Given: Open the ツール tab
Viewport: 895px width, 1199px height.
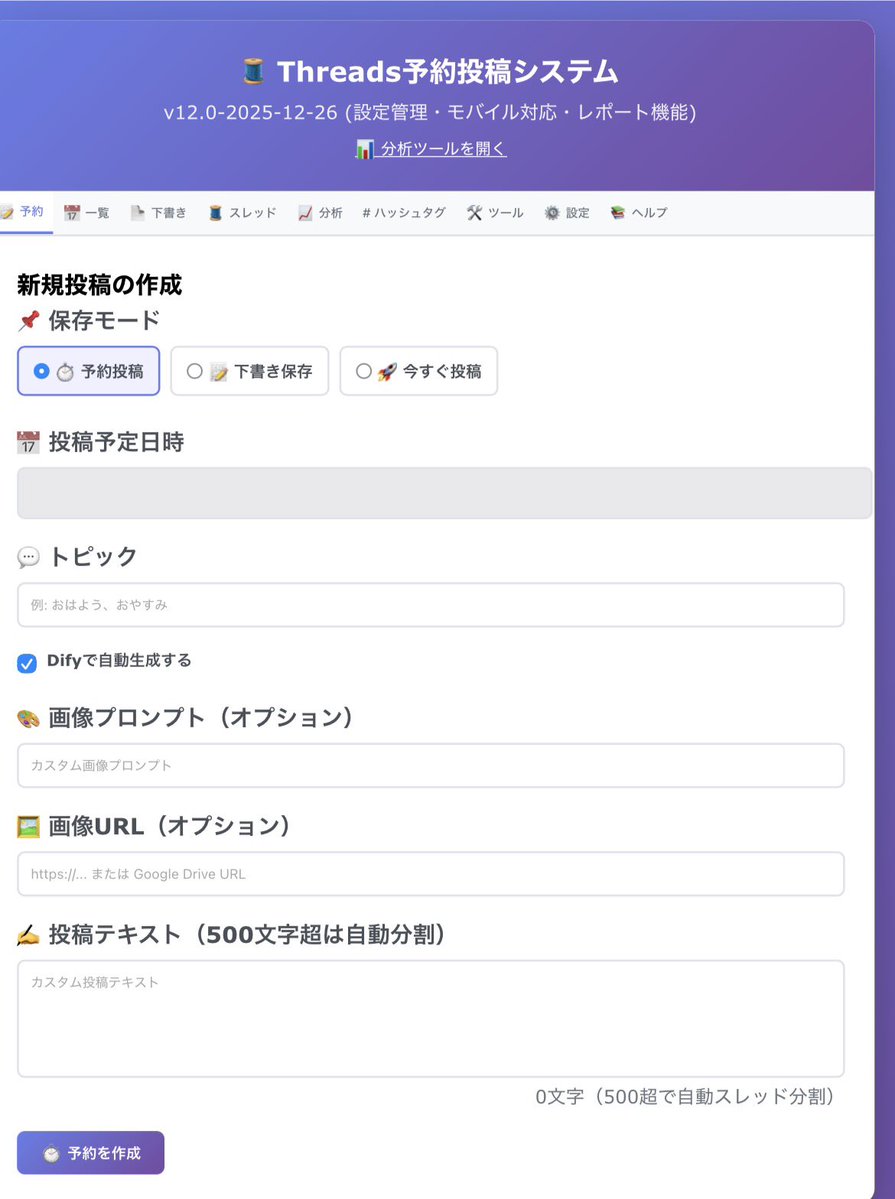Looking at the screenshot, I should click(x=495, y=213).
